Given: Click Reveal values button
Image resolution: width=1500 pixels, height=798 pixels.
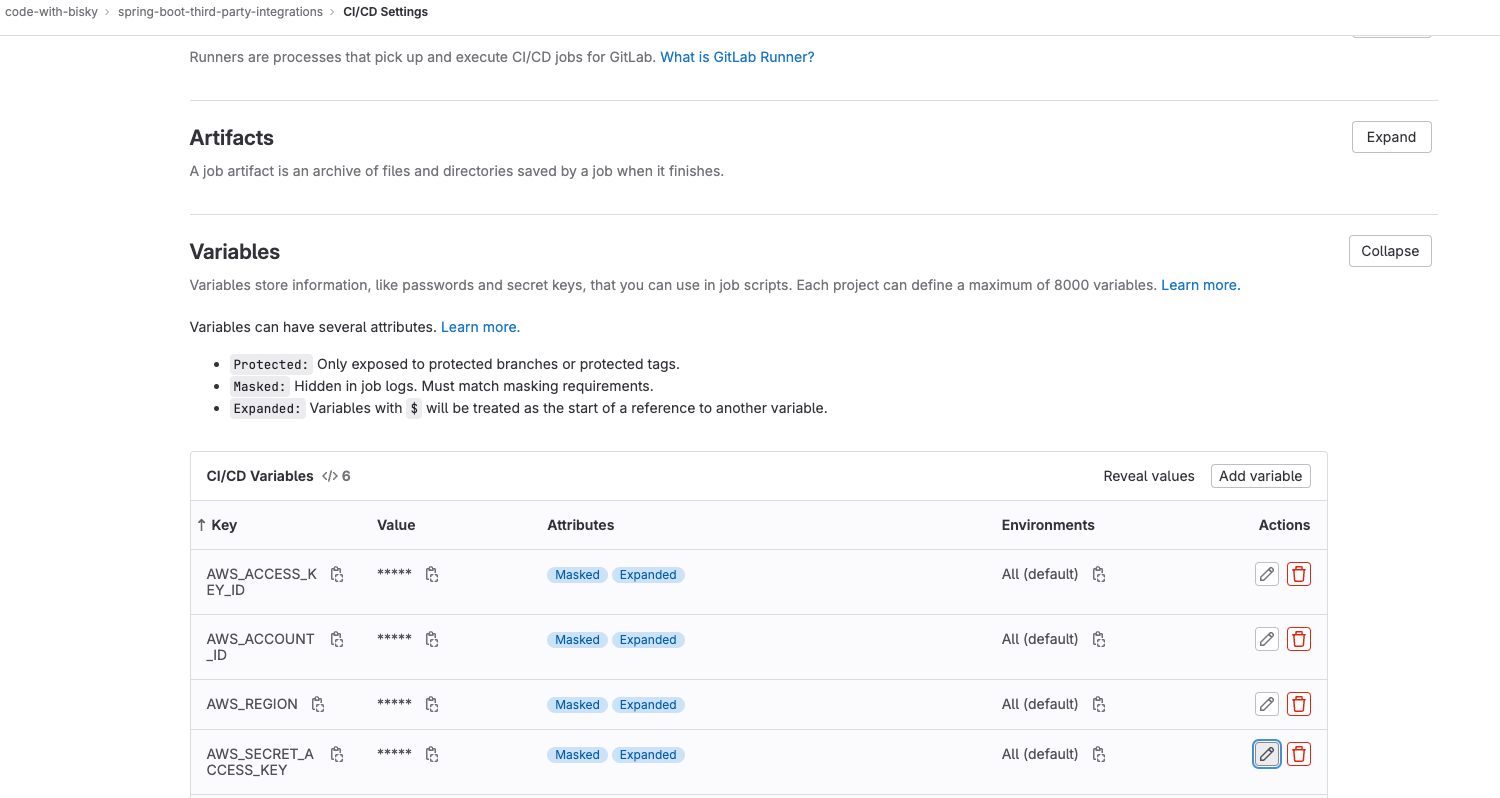Looking at the screenshot, I should tap(1149, 476).
